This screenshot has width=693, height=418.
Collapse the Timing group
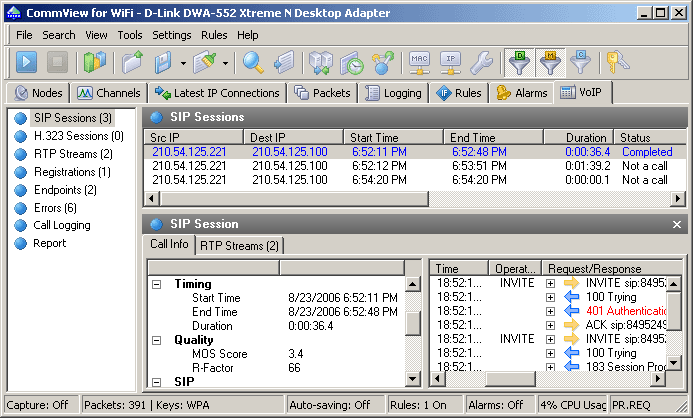pos(156,284)
